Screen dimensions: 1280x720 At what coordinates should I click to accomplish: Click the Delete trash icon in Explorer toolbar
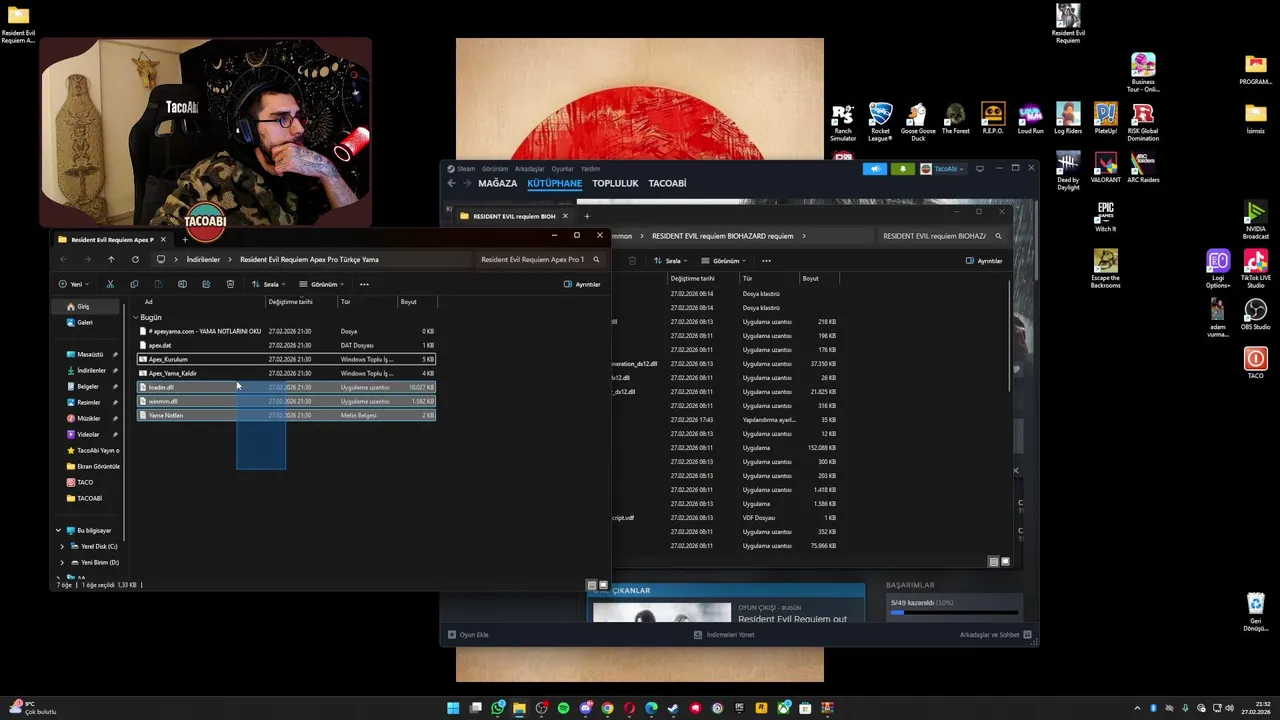pos(230,284)
